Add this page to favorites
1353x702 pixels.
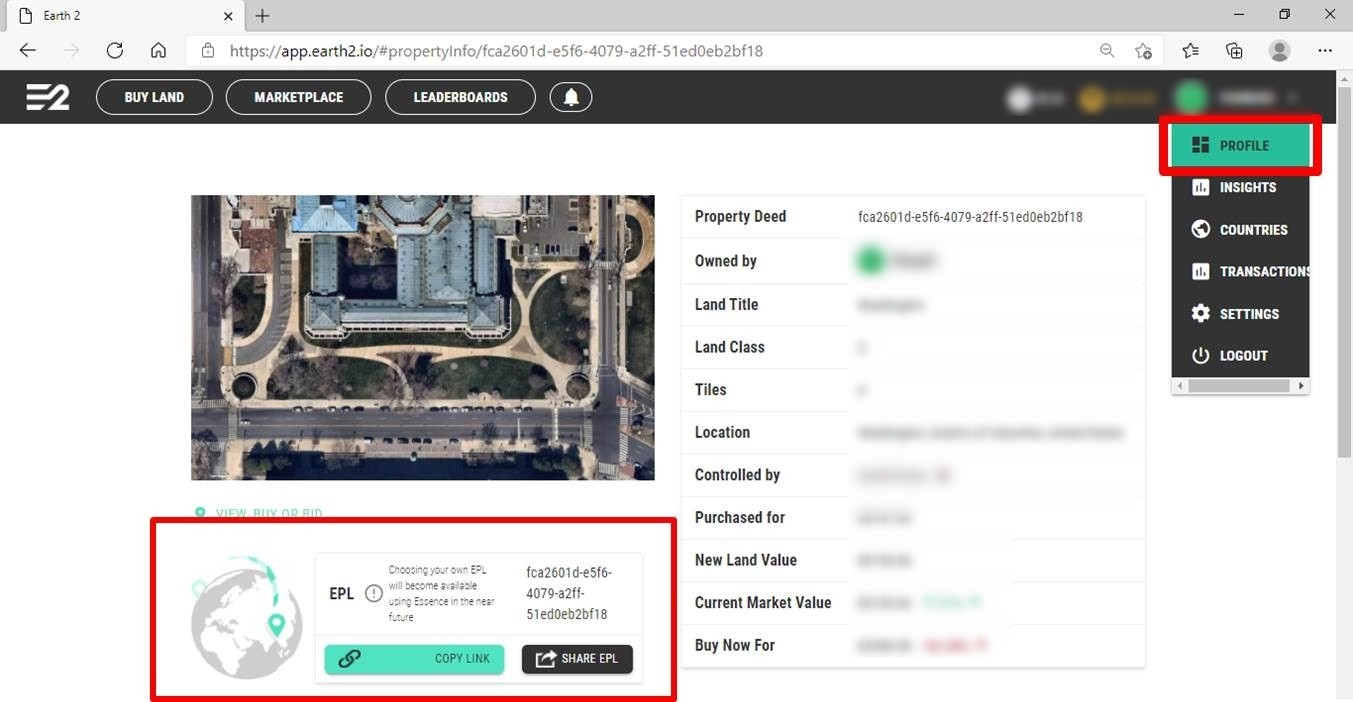tap(1144, 50)
